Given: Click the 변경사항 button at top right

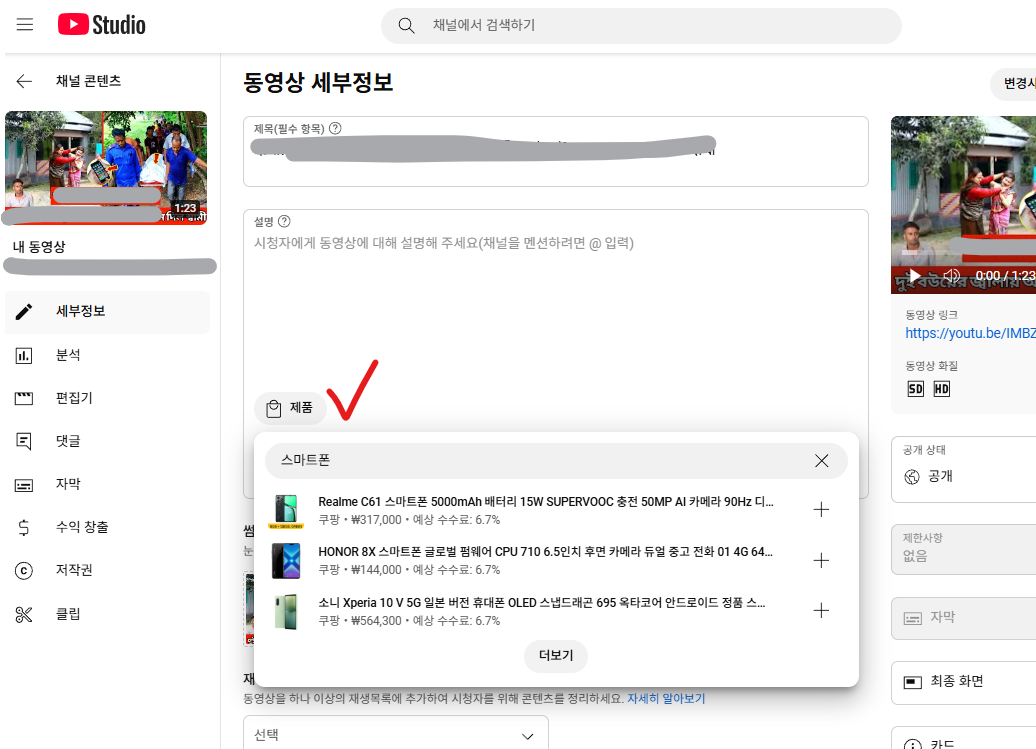Looking at the screenshot, I should pyautogui.click(x=1014, y=84).
